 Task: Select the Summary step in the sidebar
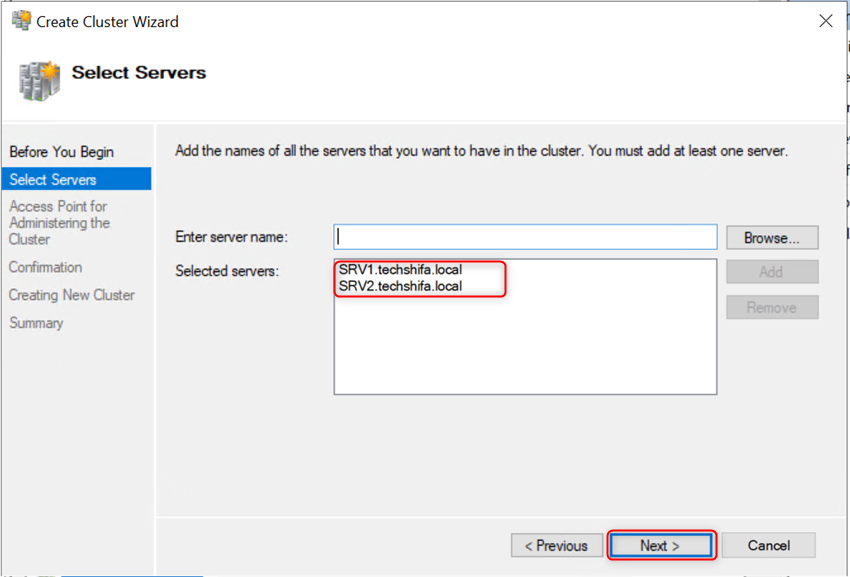point(36,323)
